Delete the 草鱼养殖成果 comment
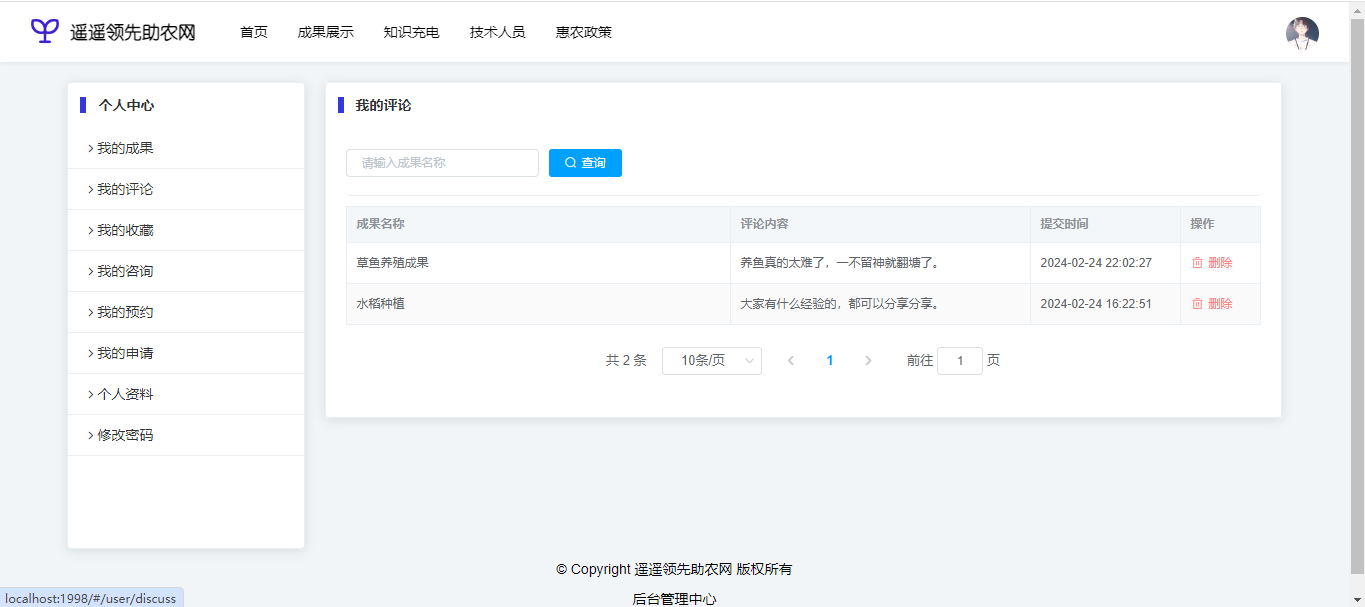This screenshot has height=607, width=1365. [1211, 263]
